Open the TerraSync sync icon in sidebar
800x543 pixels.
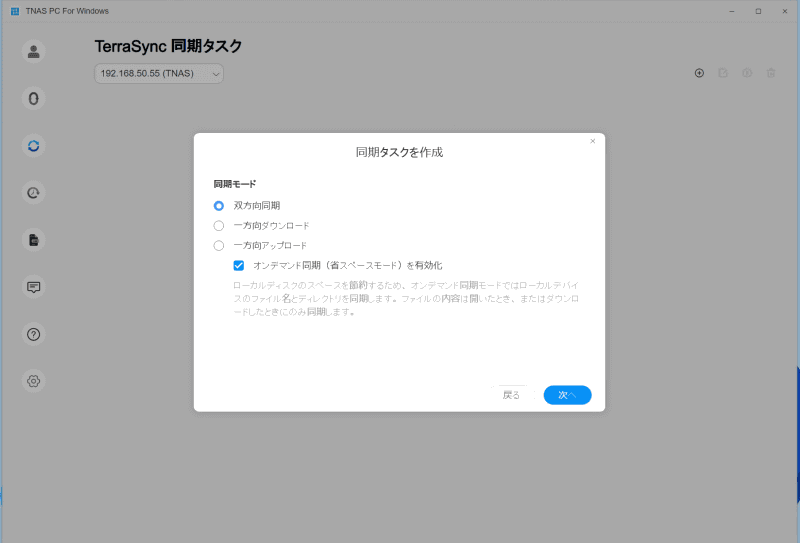click(x=34, y=146)
